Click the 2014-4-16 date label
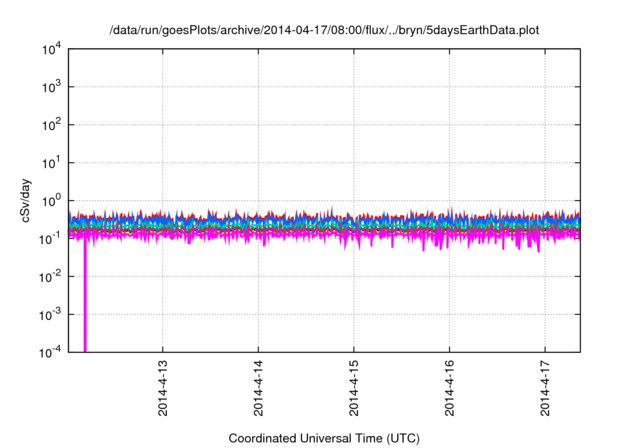Screen dimensions: 640x448 449,388
